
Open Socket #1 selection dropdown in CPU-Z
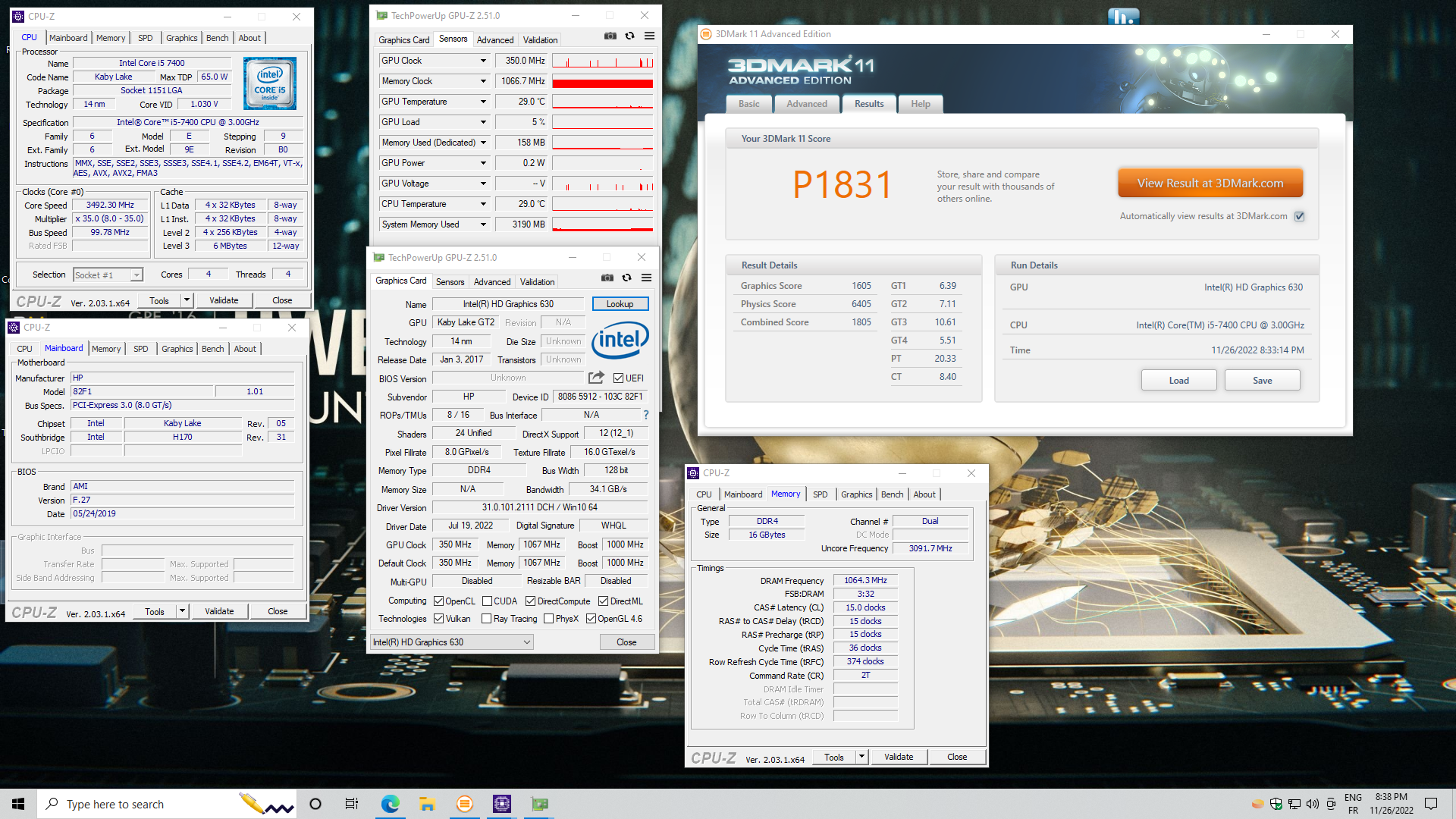[x=108, y=275]
